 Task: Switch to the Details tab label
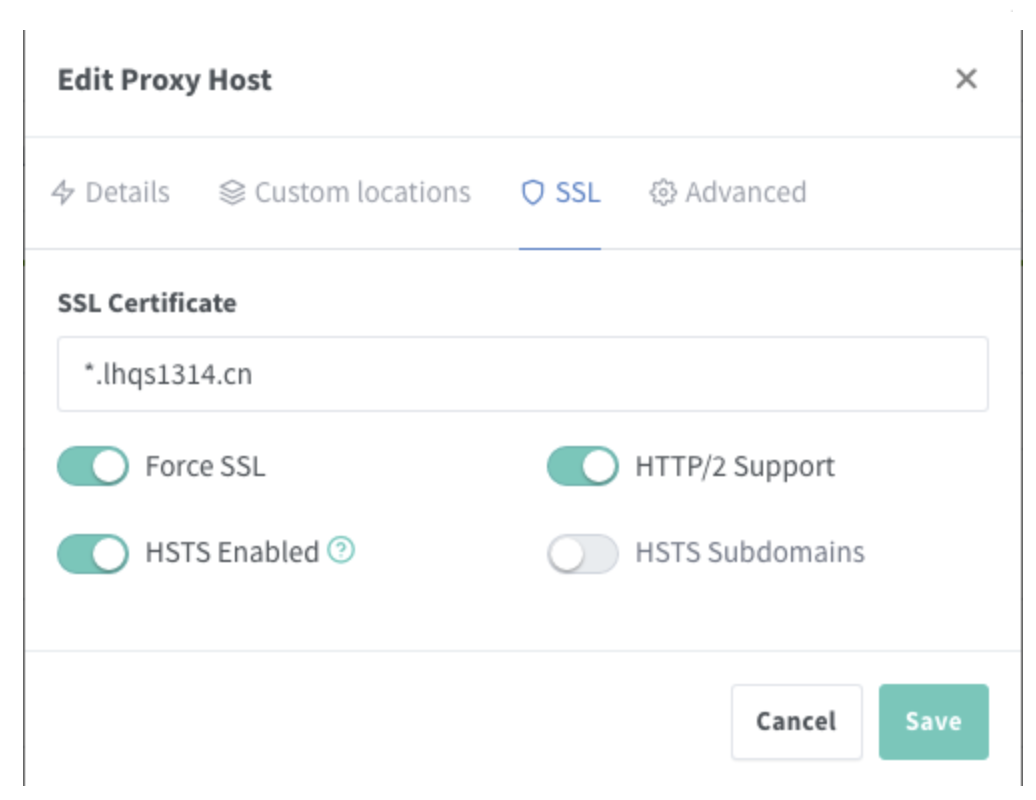(x=127, y=192)
